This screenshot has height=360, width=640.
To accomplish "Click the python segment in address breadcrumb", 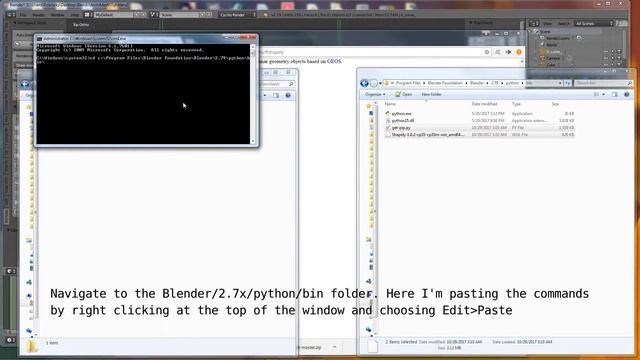I will point(512,83).
